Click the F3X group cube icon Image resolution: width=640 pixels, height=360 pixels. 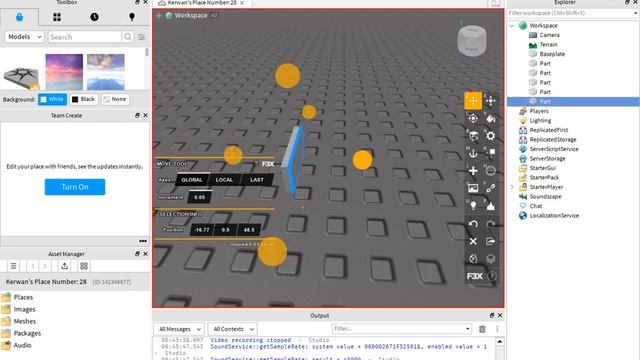491,258
